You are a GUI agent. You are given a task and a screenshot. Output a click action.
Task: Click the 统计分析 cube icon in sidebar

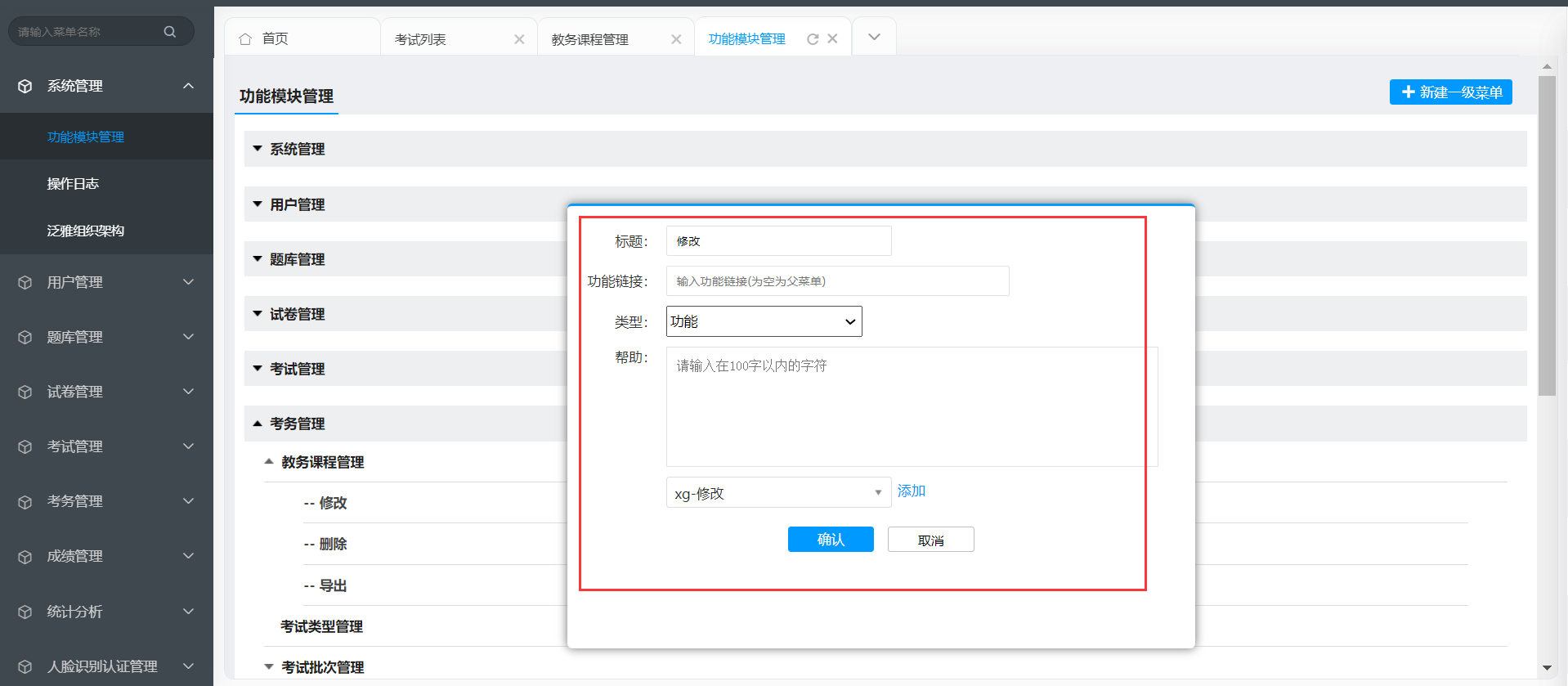point(25,612)
